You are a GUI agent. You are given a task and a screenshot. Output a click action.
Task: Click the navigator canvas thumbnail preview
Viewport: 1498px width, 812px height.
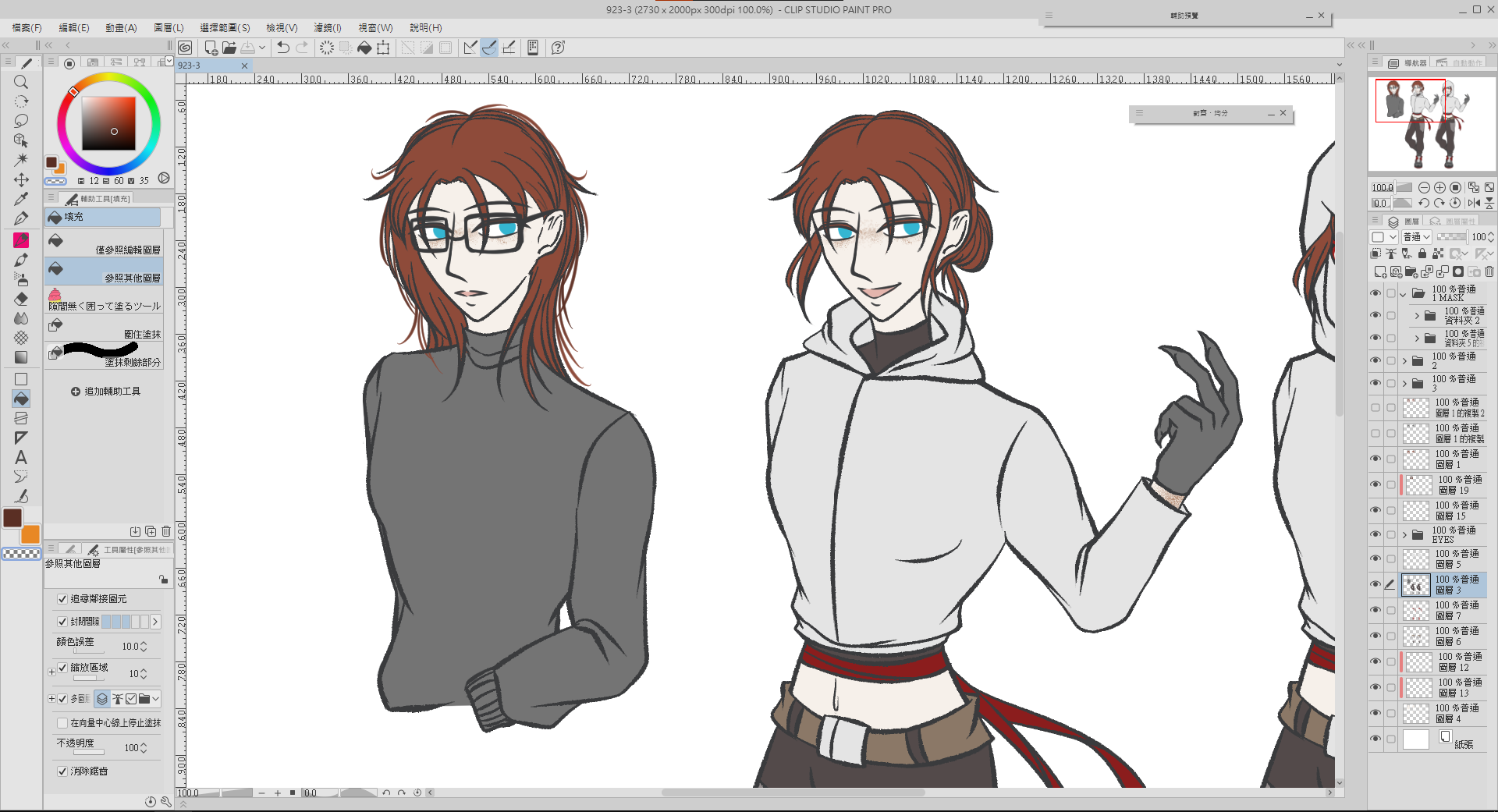pos(1432,123)
